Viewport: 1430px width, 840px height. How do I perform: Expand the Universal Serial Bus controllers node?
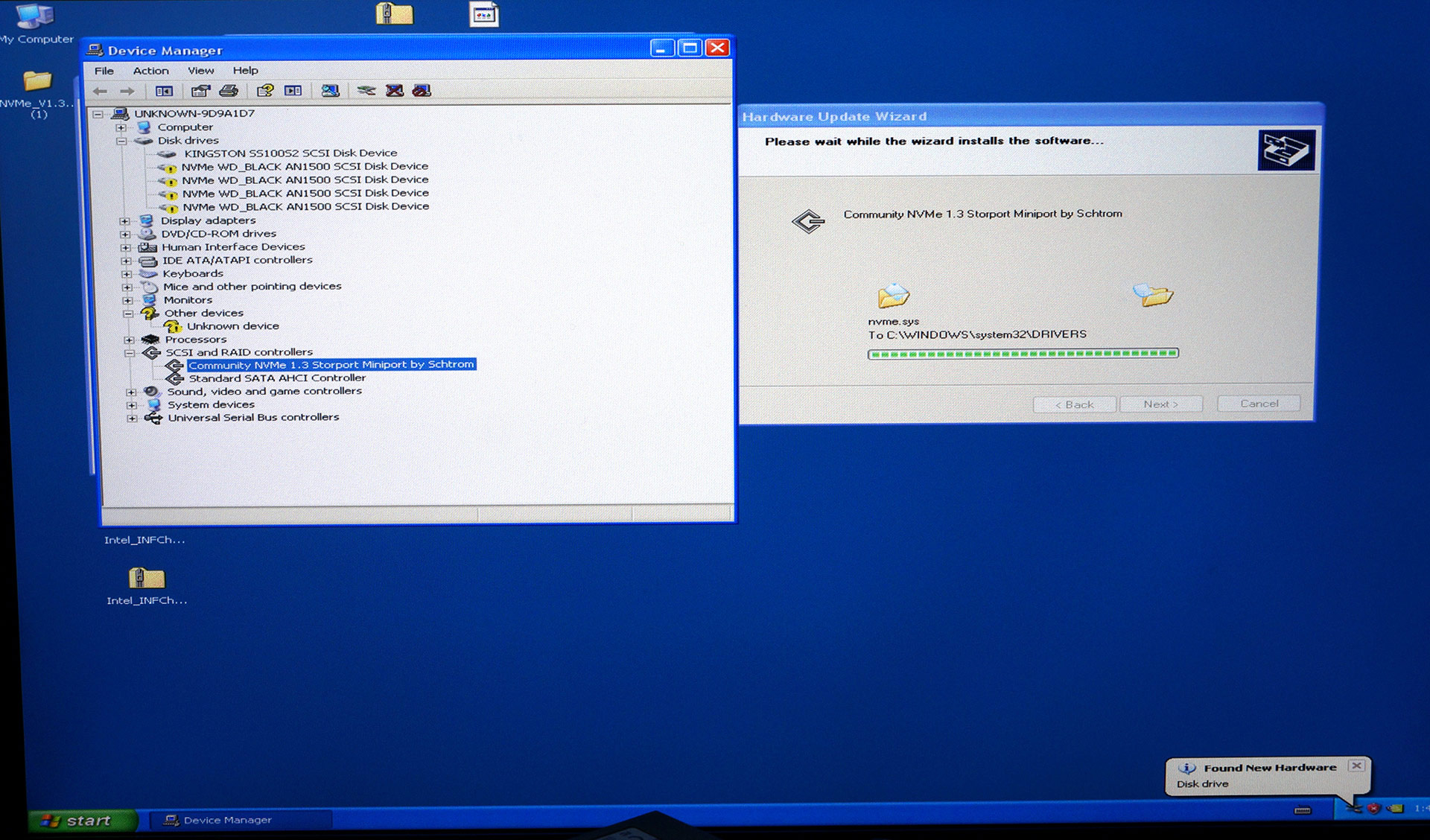click(132, 419)
